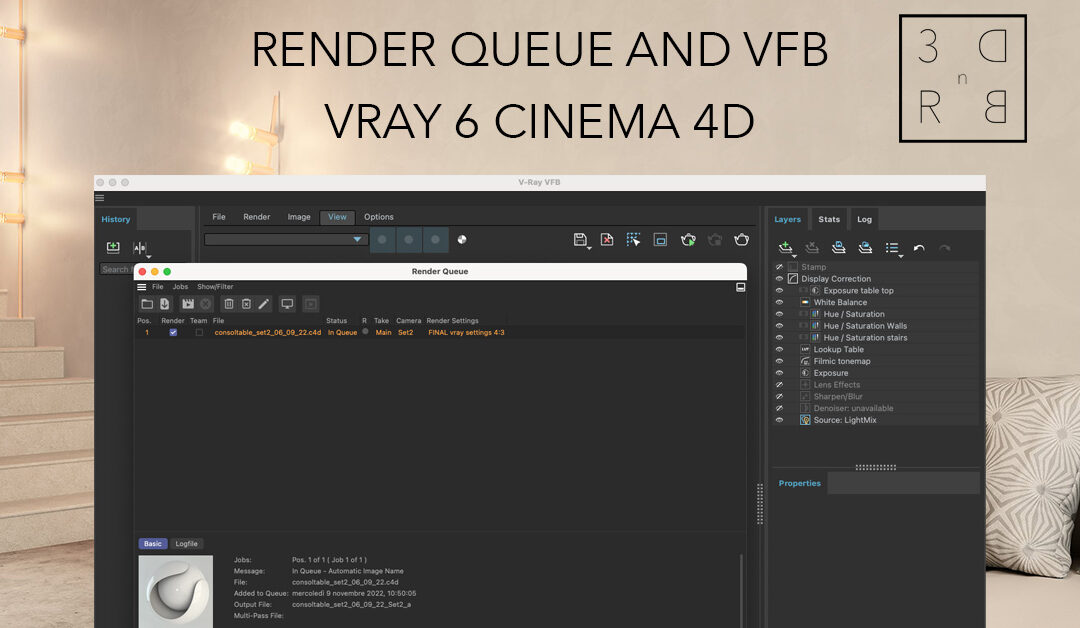Click the delete all jobs icon
1080x628 pixels.
click(246, 304)
